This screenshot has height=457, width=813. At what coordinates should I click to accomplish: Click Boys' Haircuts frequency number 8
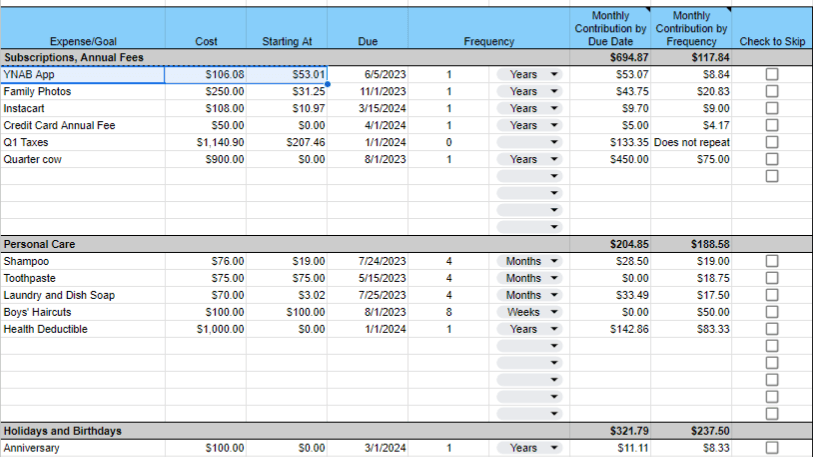coord(448,312)
